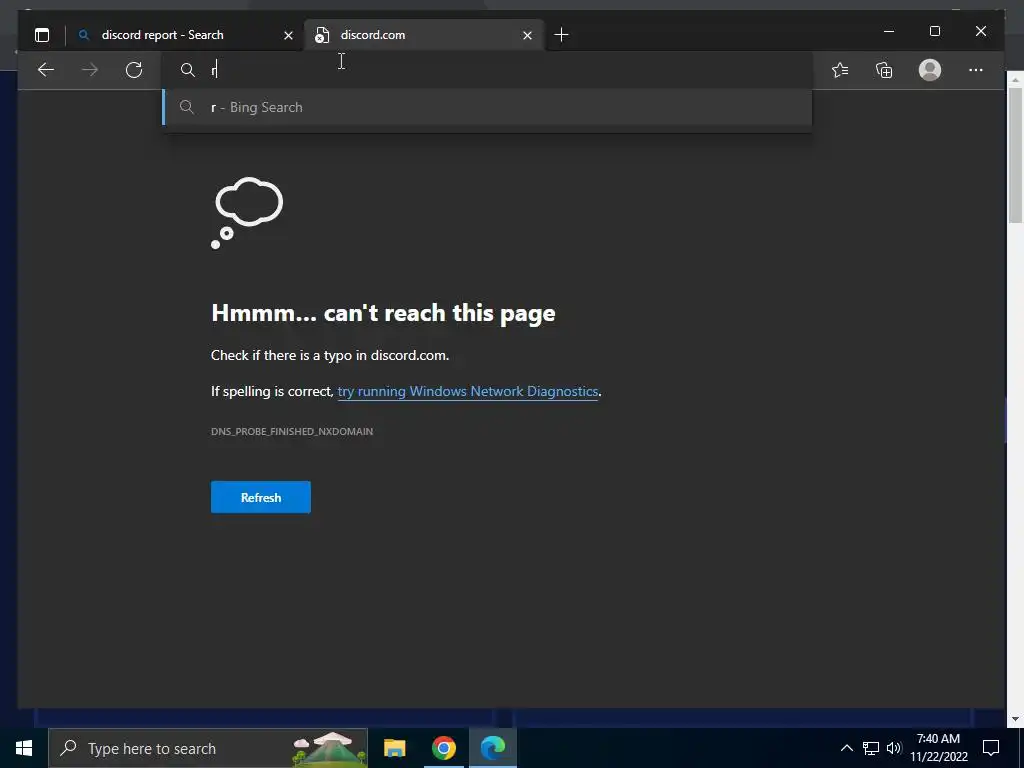
Task: Close the discord report - Search tab
Action: click(288, 35)
